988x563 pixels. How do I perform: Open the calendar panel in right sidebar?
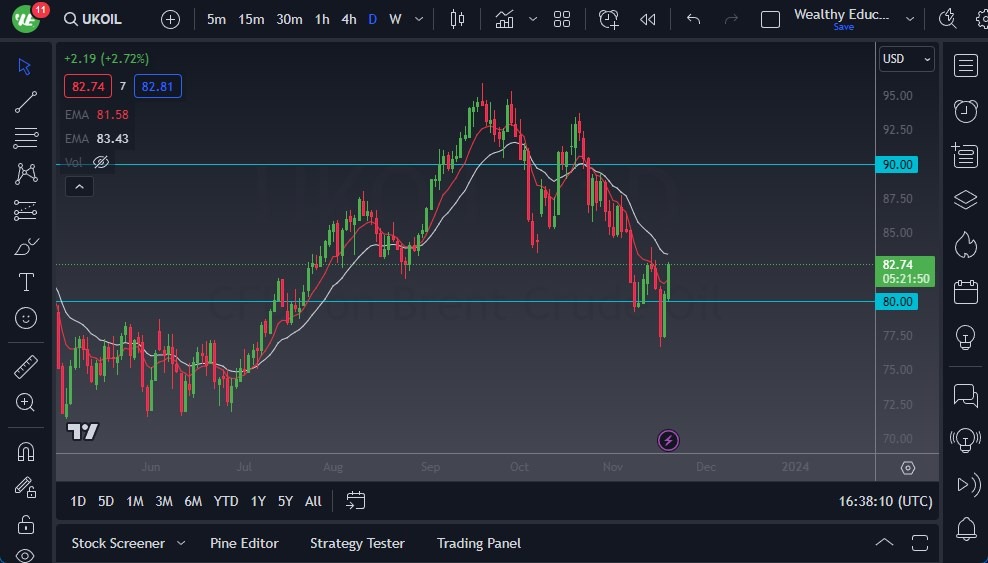click(x=965, y=292)
